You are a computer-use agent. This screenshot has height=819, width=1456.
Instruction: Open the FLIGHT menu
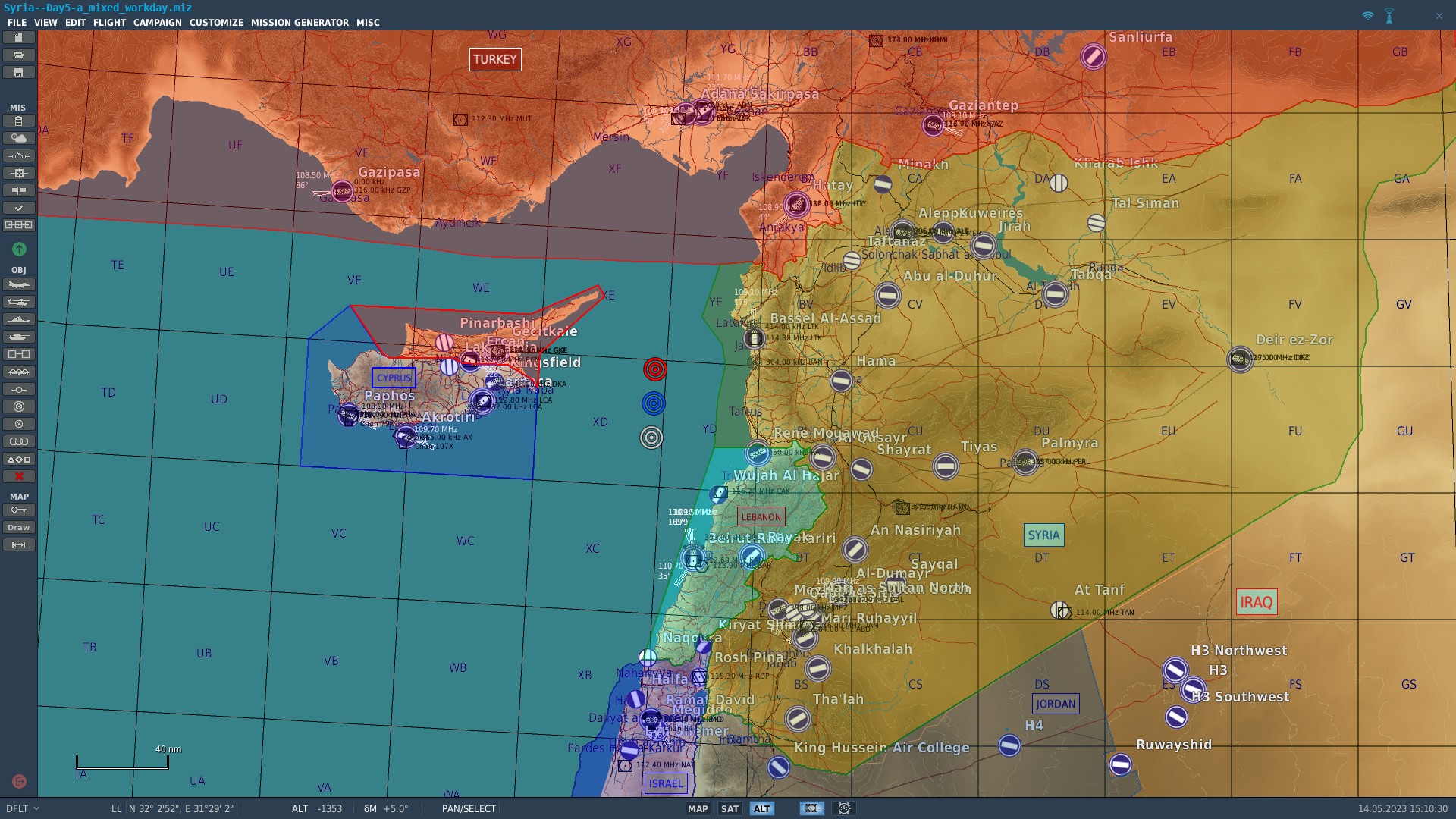pyautogui.click(x=109, y=23)
